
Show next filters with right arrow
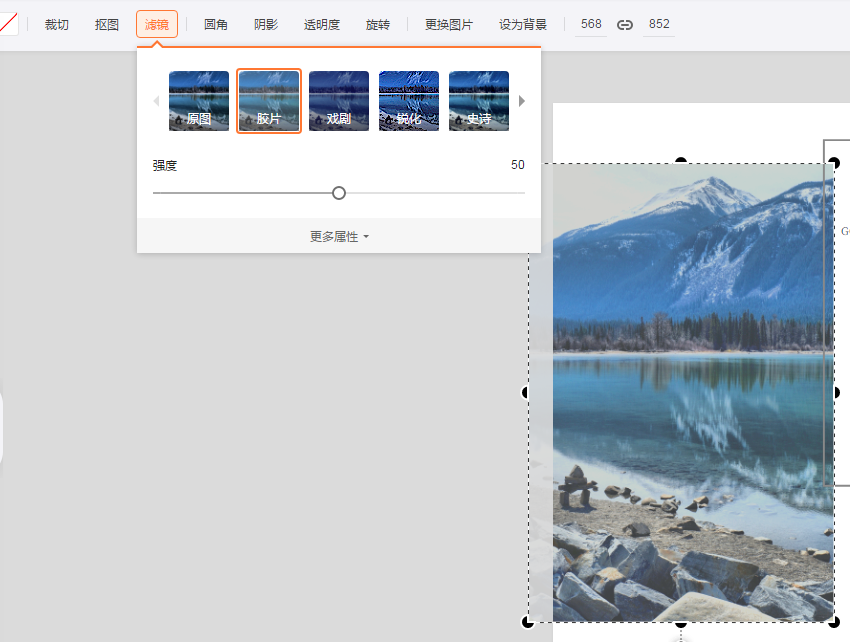coord(522,101)
